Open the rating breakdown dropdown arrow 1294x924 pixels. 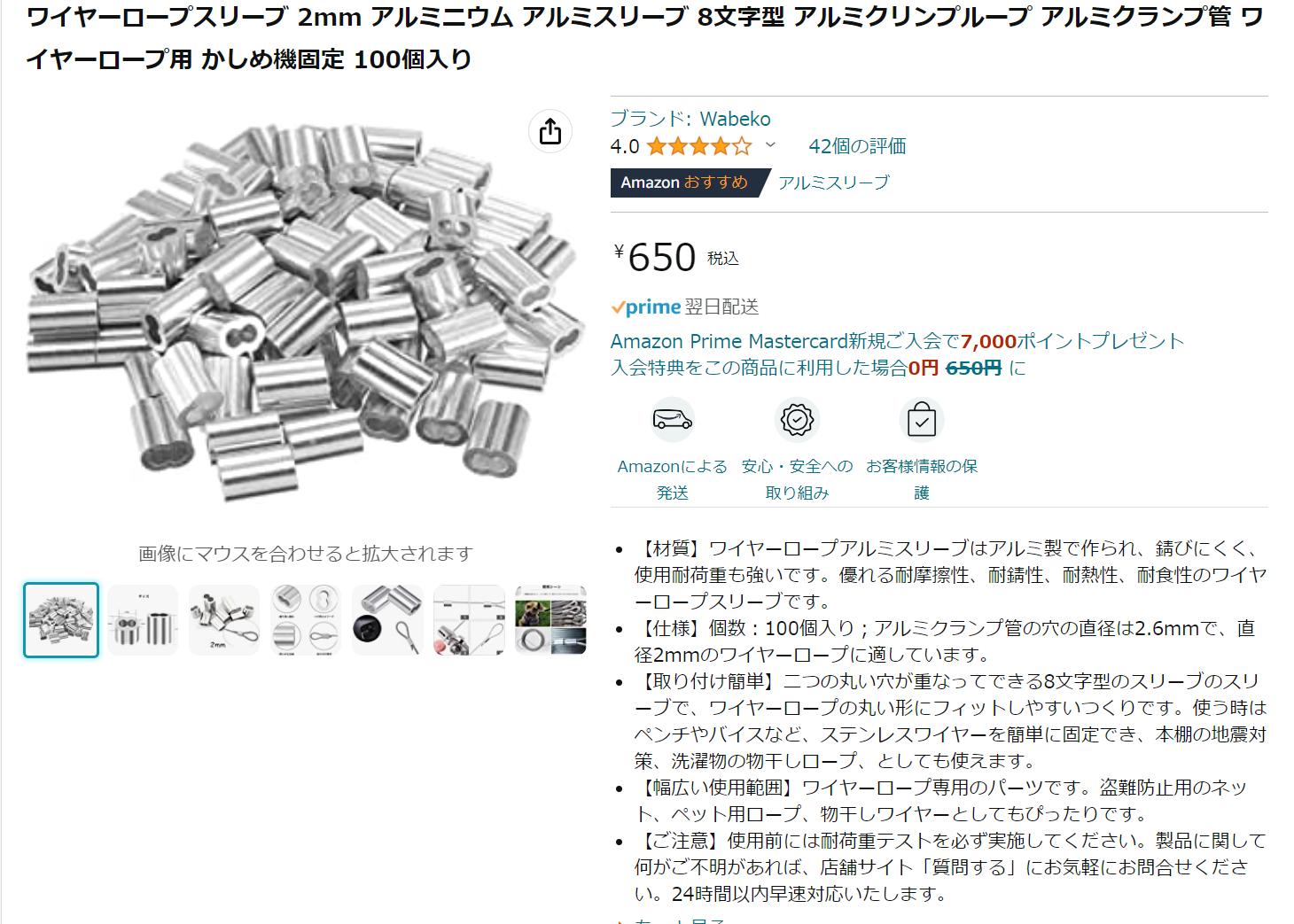click(770, 145)
